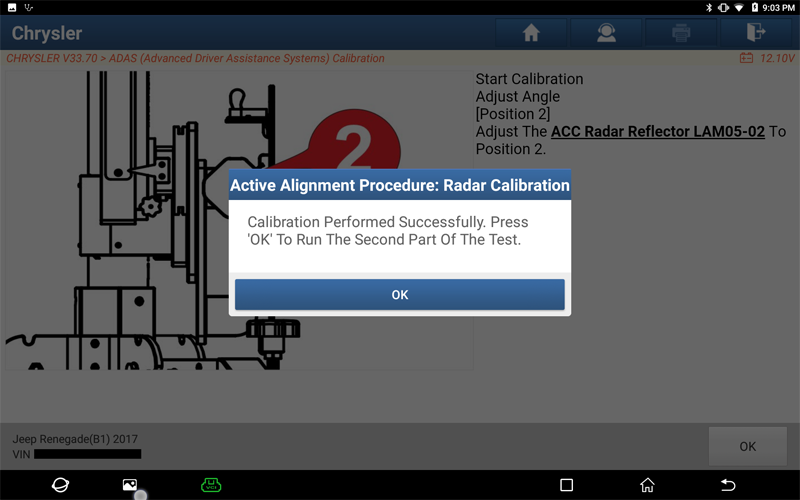Click the printer icon
The height and width of the screenshot is (500, 800).
click(681, 33)
